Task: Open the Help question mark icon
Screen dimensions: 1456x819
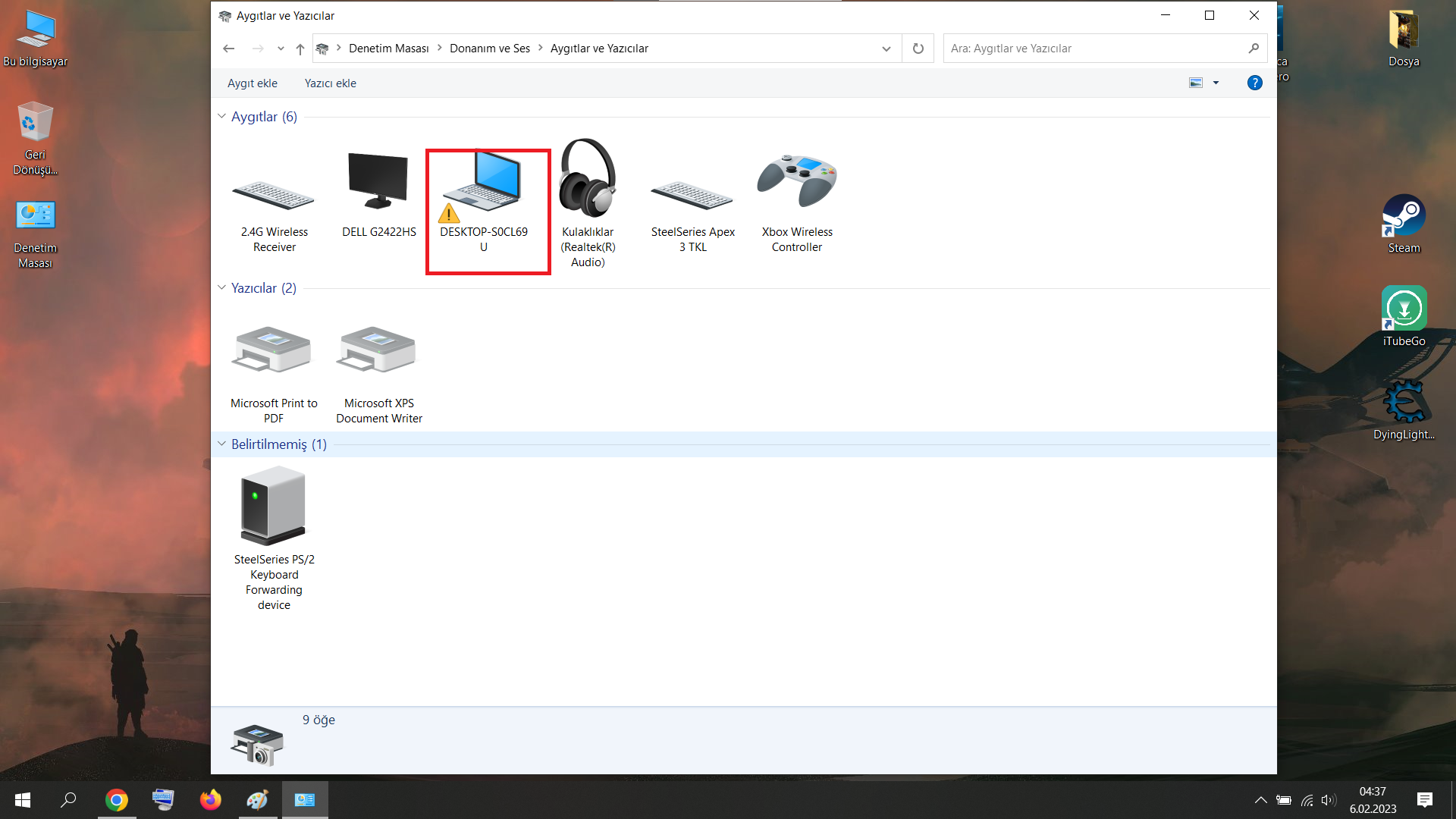Action: (1255, 83)
